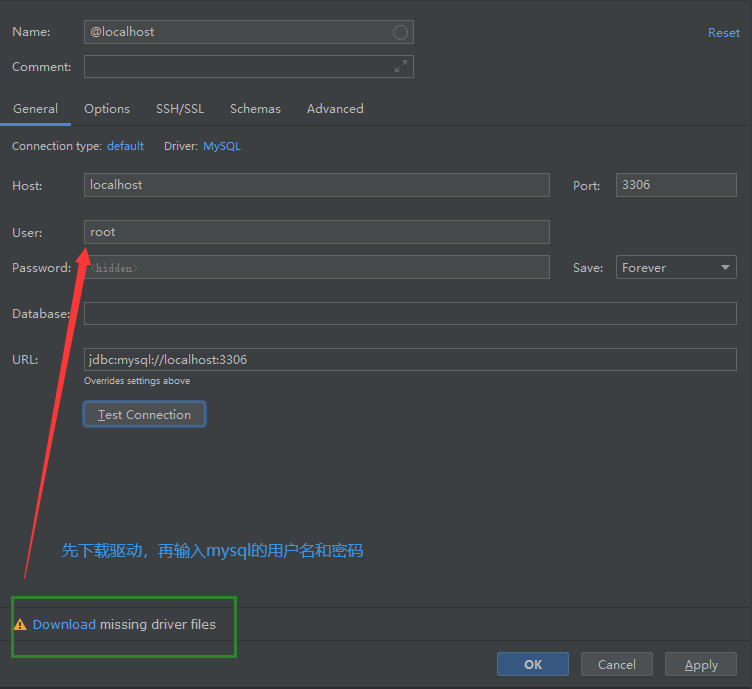Change the Connection type 'default' selector
This screenshot has height=689, width=752.
point(125,146)
